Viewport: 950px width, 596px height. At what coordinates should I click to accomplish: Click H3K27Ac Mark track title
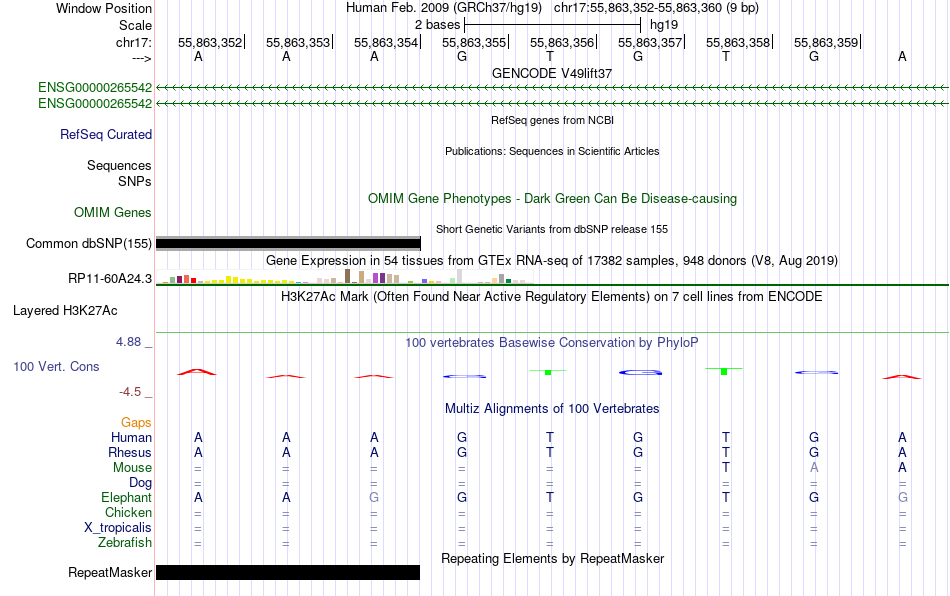[x=552, y=296]
